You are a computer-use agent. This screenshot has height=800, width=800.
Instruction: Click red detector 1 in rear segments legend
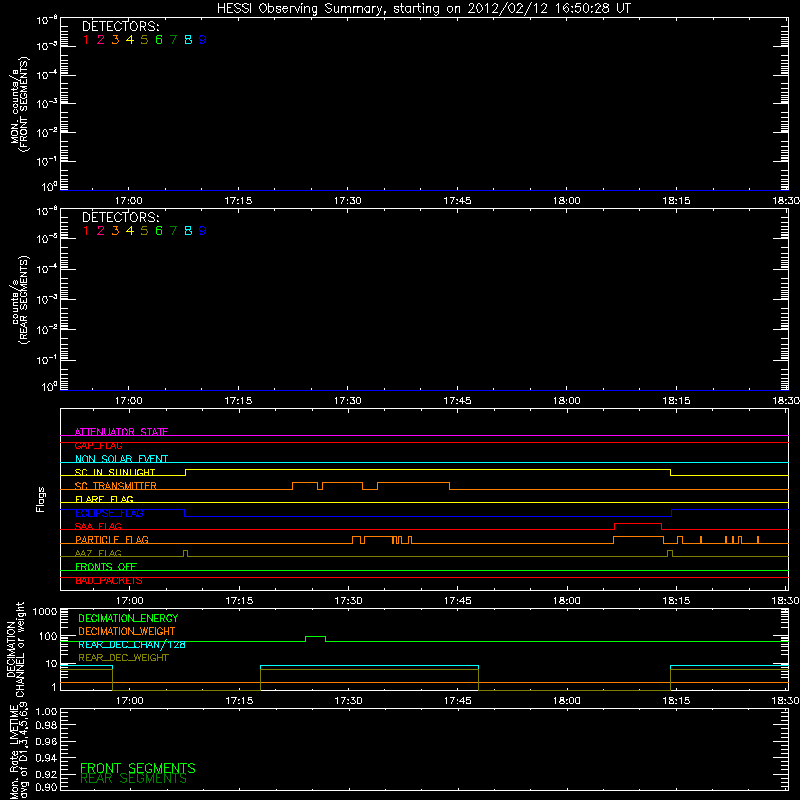86,231
